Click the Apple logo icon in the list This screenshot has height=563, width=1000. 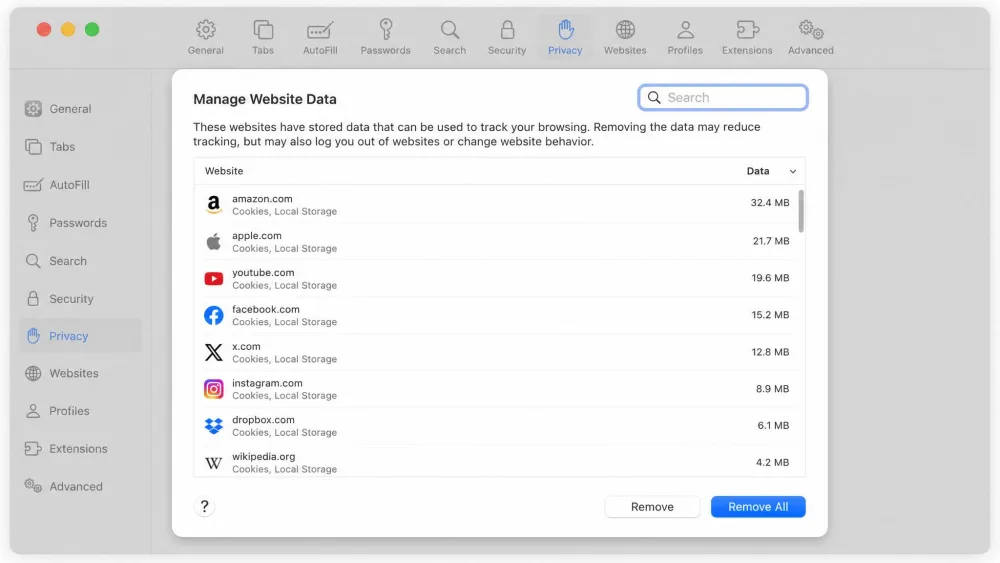[214, 241]
